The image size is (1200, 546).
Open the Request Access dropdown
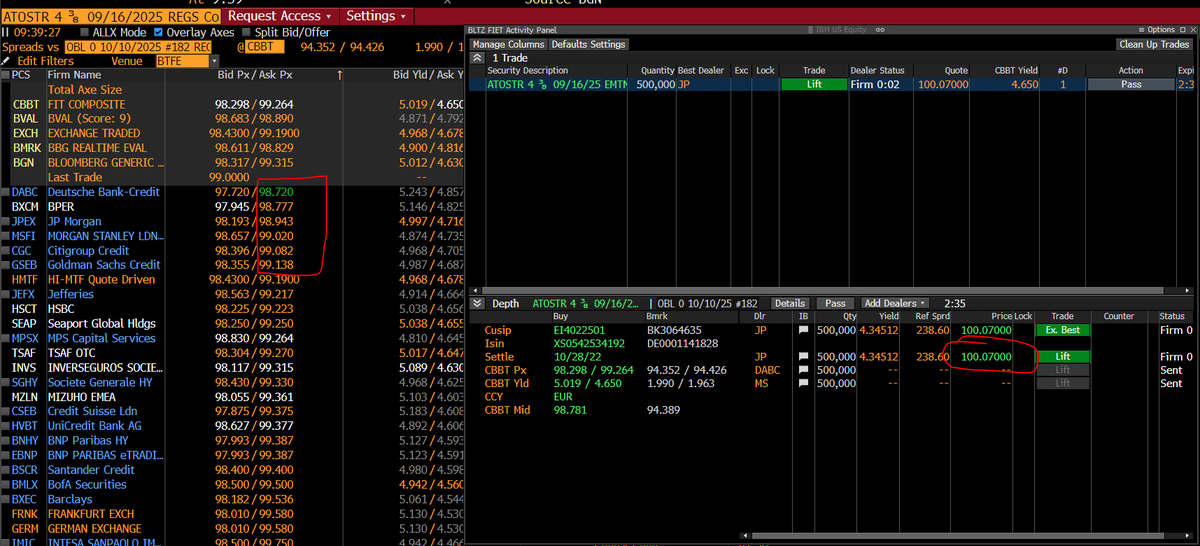[x=279, y=16]
